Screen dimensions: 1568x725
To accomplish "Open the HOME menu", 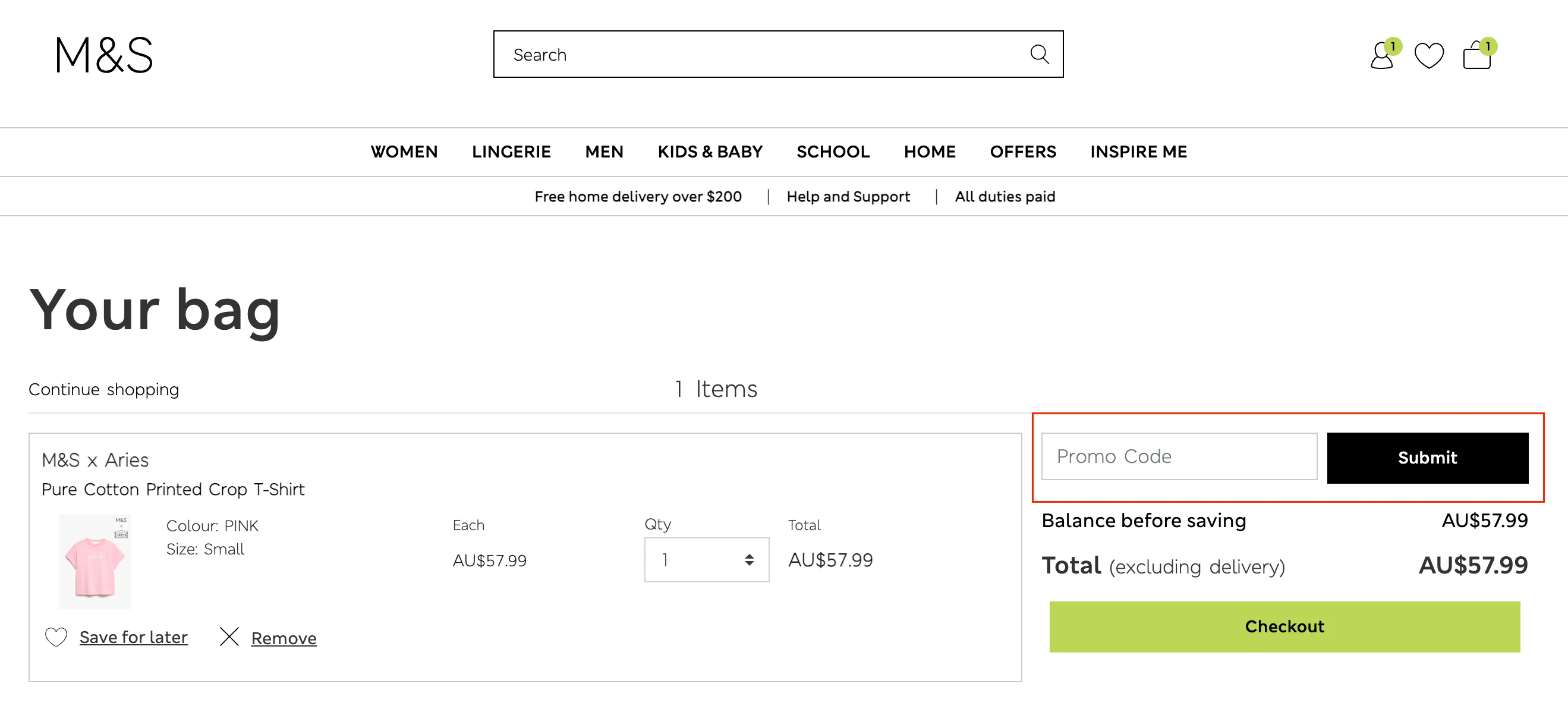I will [930, 152].
